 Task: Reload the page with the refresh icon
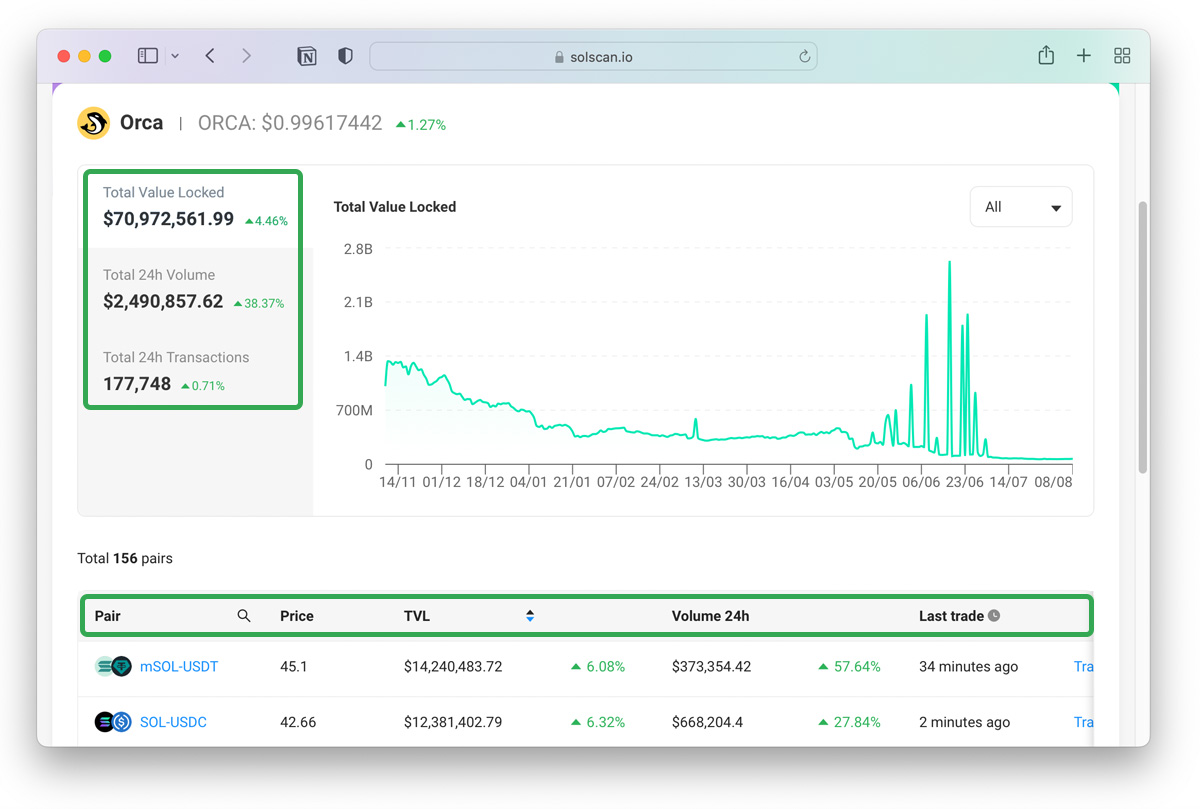pos(804,57)
